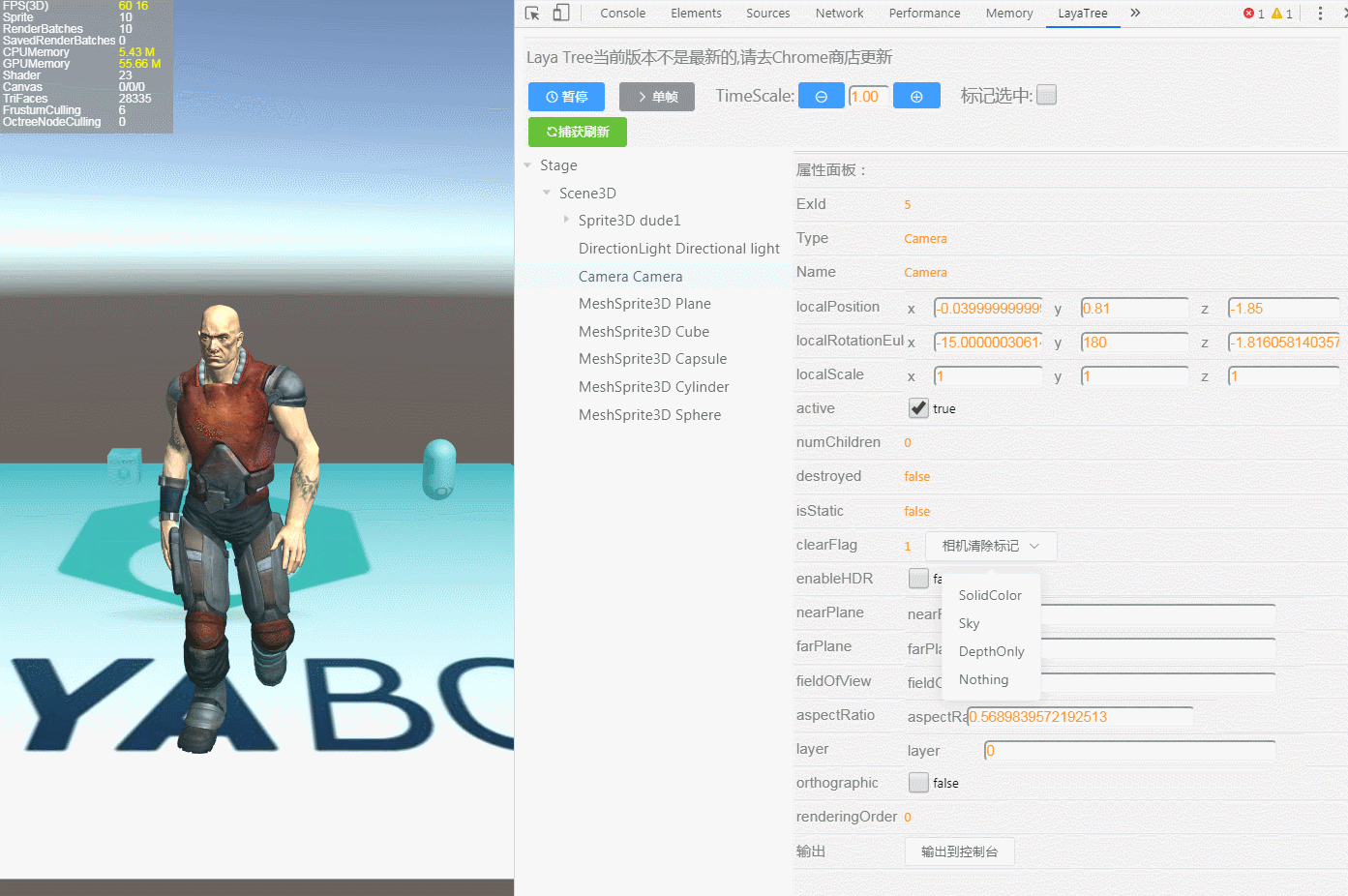The image size is (1348, 896).
Task: Click the isStatic value 'false'
Action: pyautogui.click(x=916, y=512)
